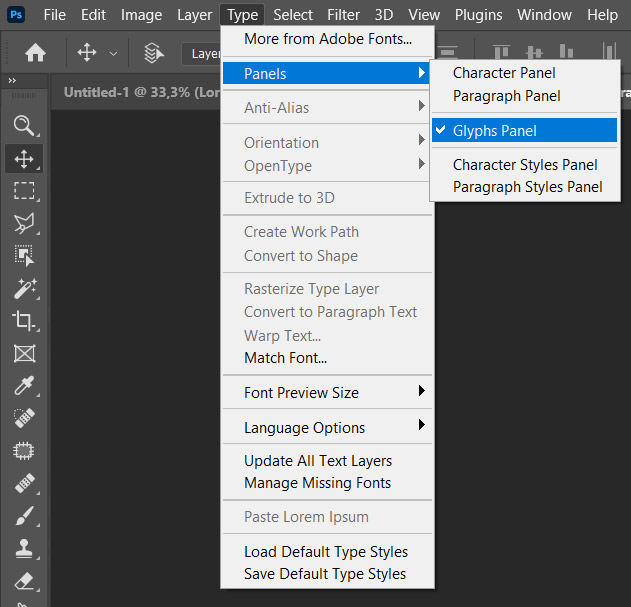Uncheck the Glyphs Panel item

(x=524, y=130)
